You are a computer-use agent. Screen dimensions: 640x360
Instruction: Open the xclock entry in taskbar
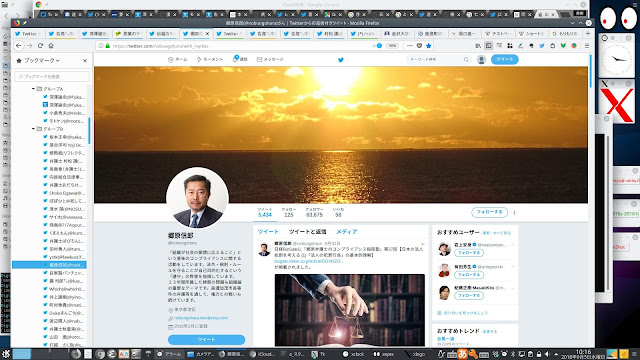[x=353, y=354]
